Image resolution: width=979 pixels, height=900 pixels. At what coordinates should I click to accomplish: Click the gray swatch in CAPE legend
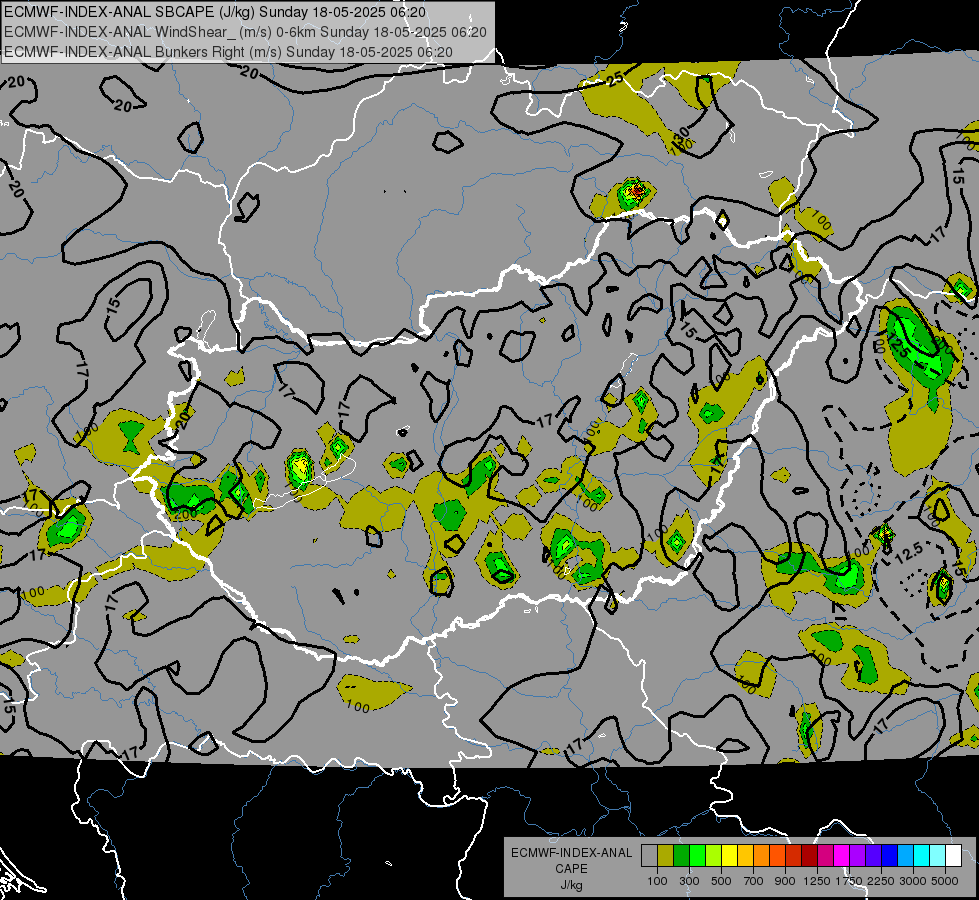click(649, 855)
